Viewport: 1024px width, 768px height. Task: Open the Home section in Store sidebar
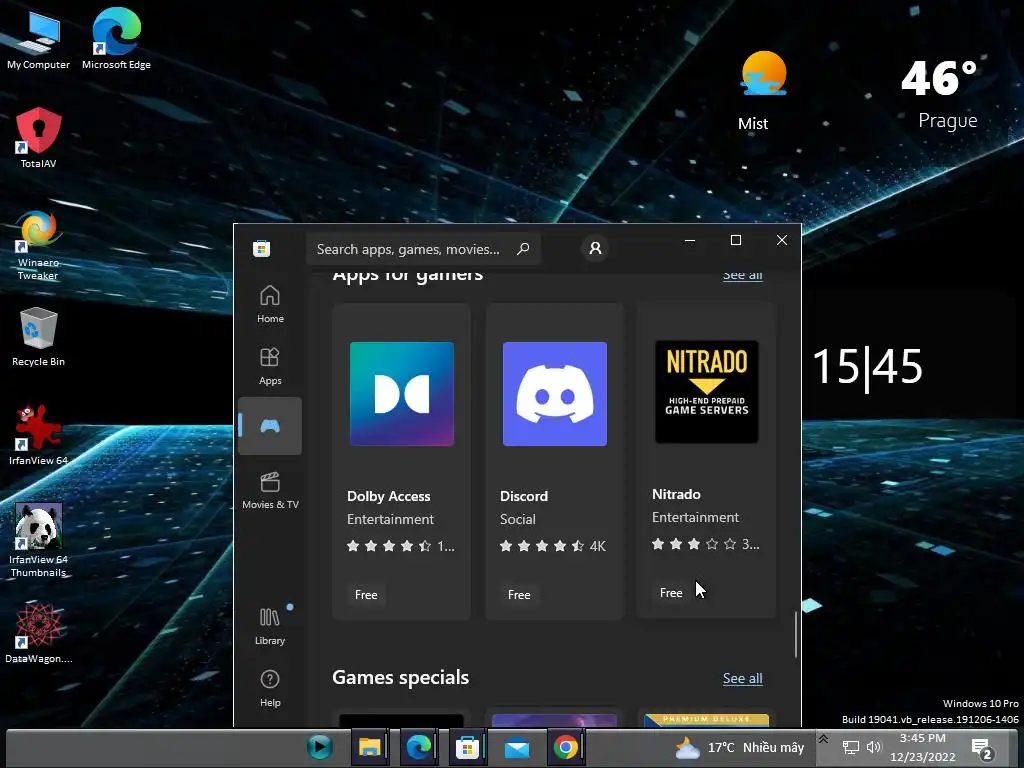(270, 304)
